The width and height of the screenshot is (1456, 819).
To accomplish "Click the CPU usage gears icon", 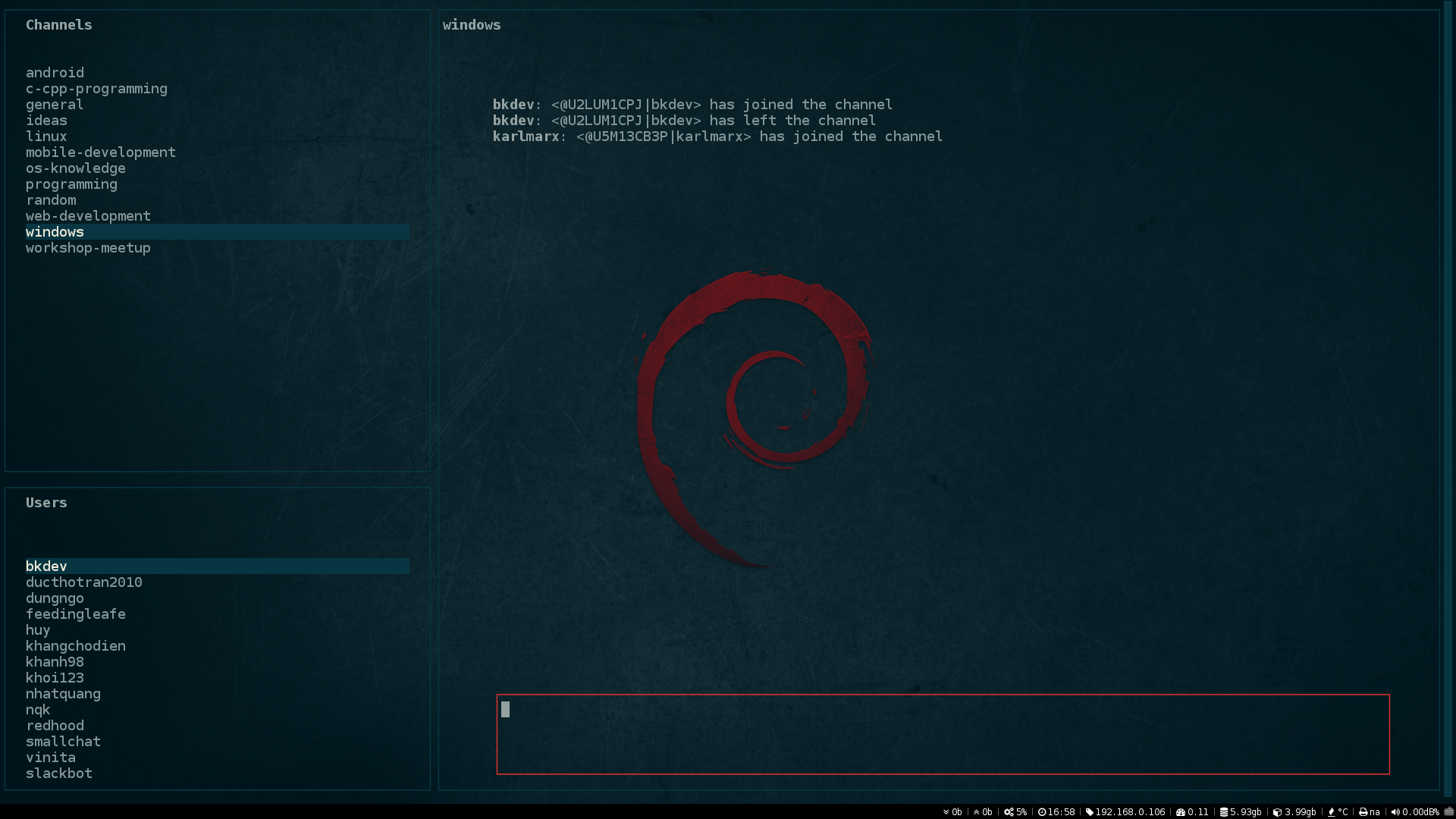I will (x=1009, y=812).
